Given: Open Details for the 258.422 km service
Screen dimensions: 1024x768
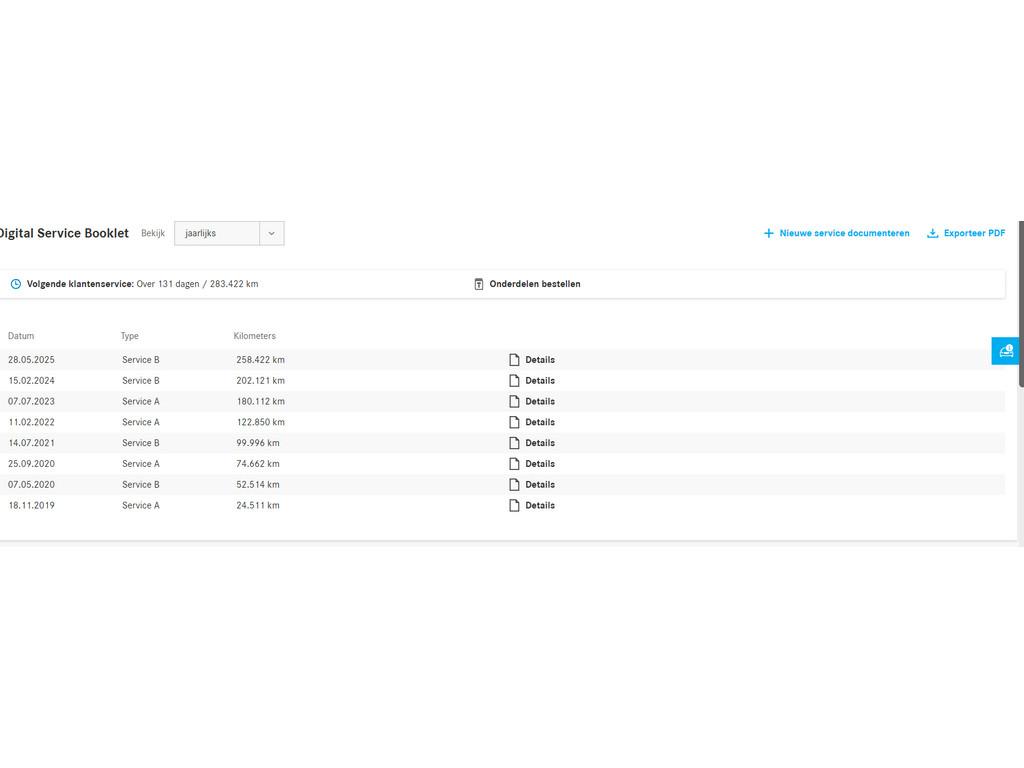Looking at the screenshot, I should click(x=540, y=360).
